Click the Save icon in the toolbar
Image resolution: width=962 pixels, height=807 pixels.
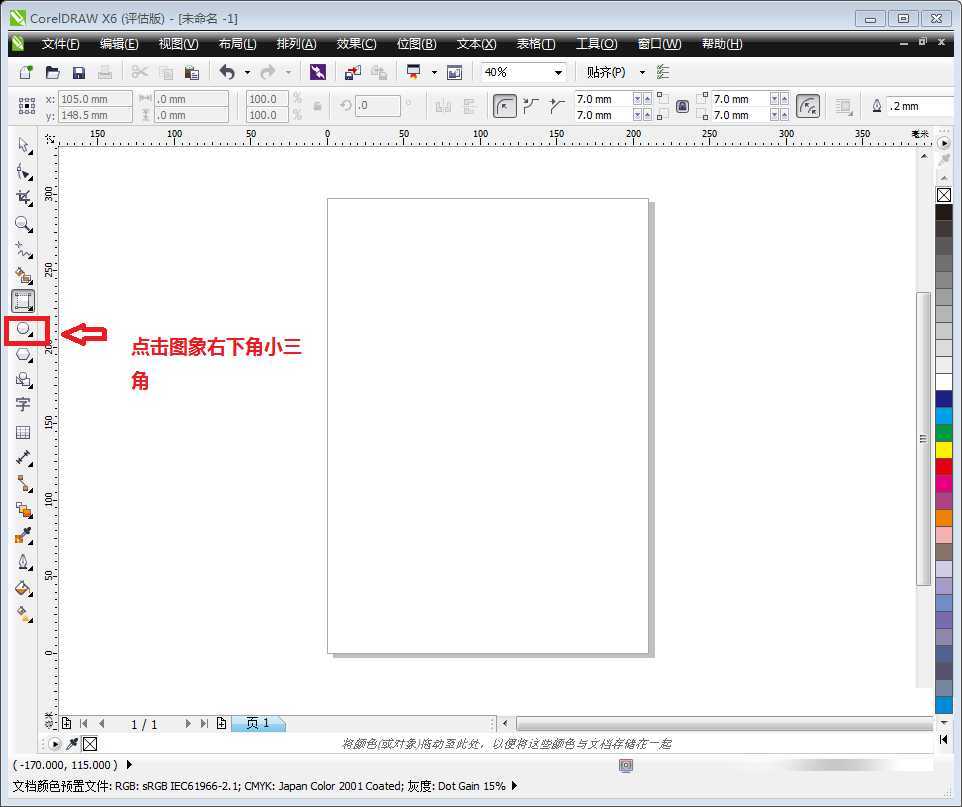point(79,71)
